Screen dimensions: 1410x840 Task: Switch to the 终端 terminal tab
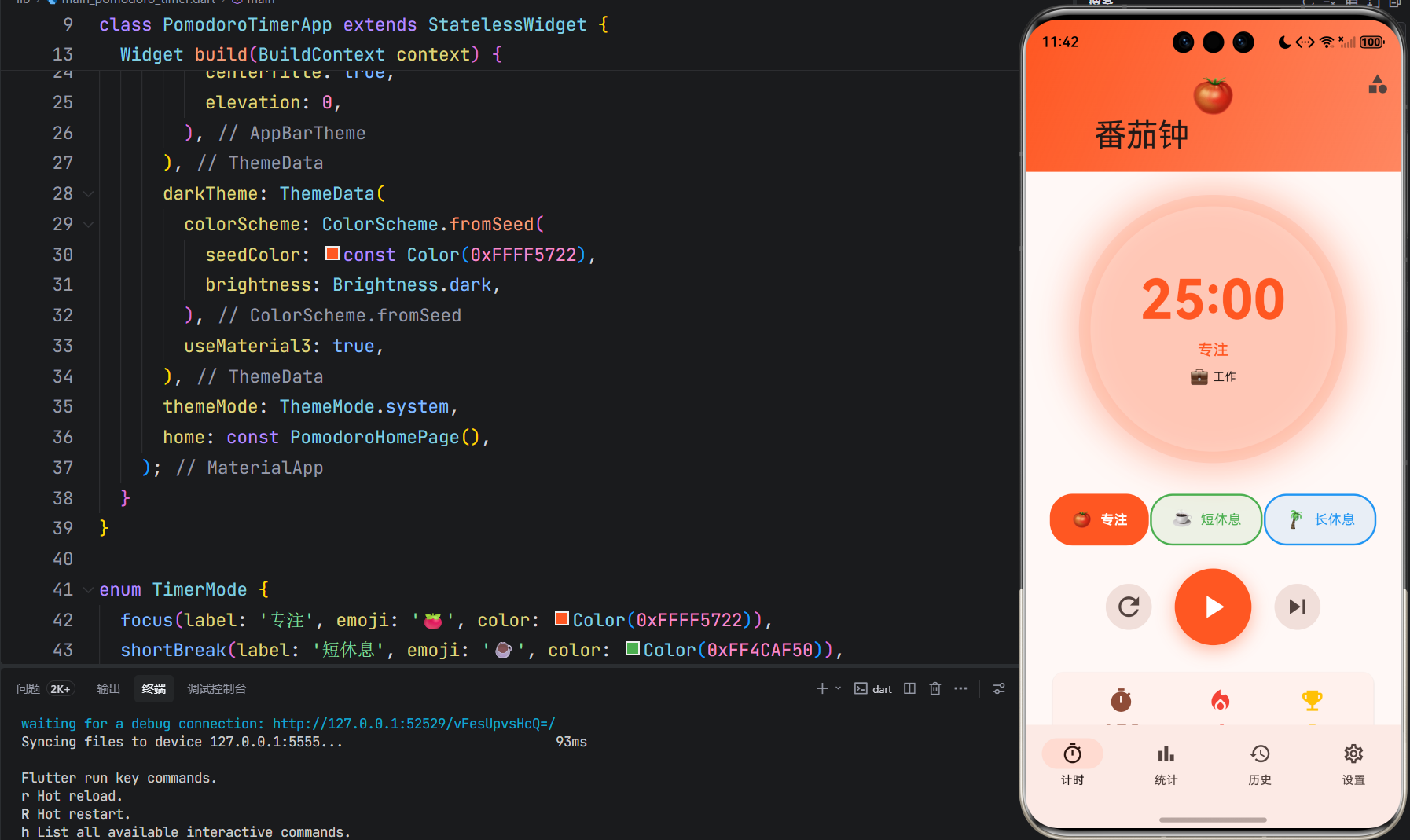[154, 689]
